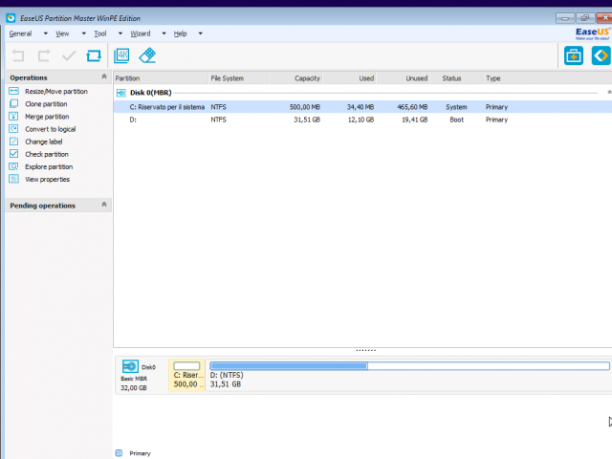Expand the dropdown arrow beside Tool
Viewport: 612px width, 459px height.
coord(120,34)
